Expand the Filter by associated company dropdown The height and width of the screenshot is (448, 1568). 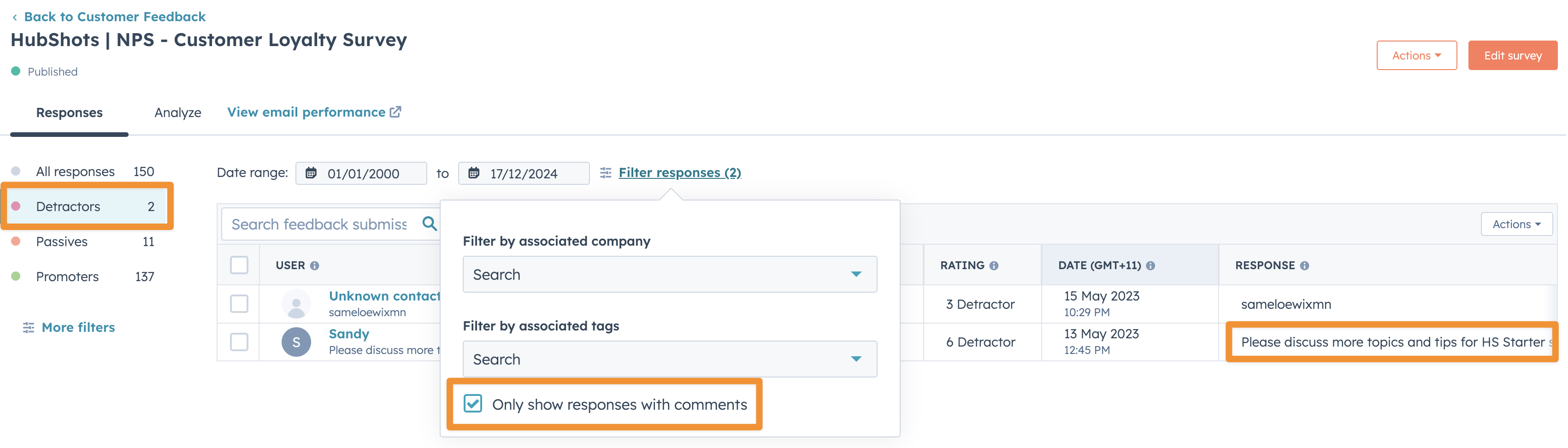point(670,275)
